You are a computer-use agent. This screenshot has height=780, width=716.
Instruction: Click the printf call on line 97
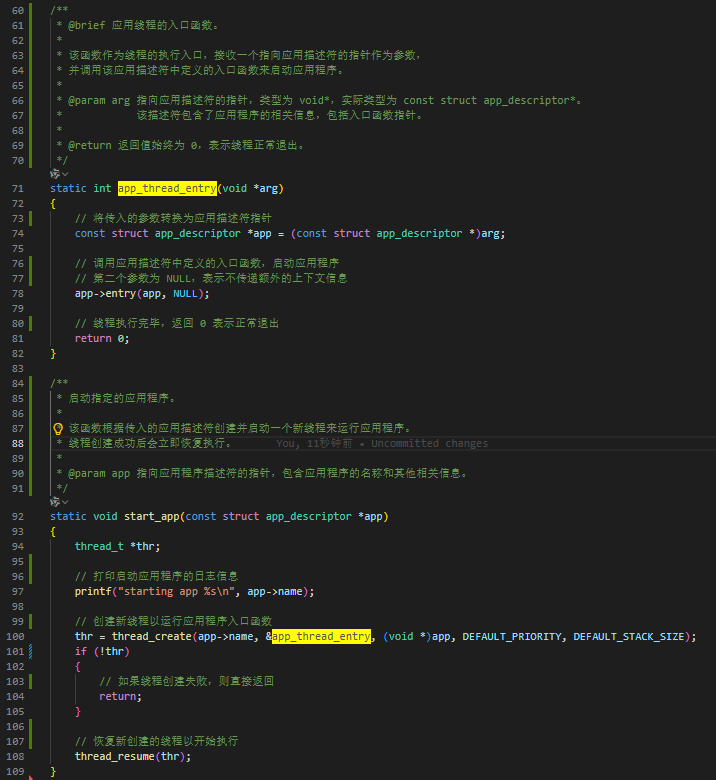94,591
